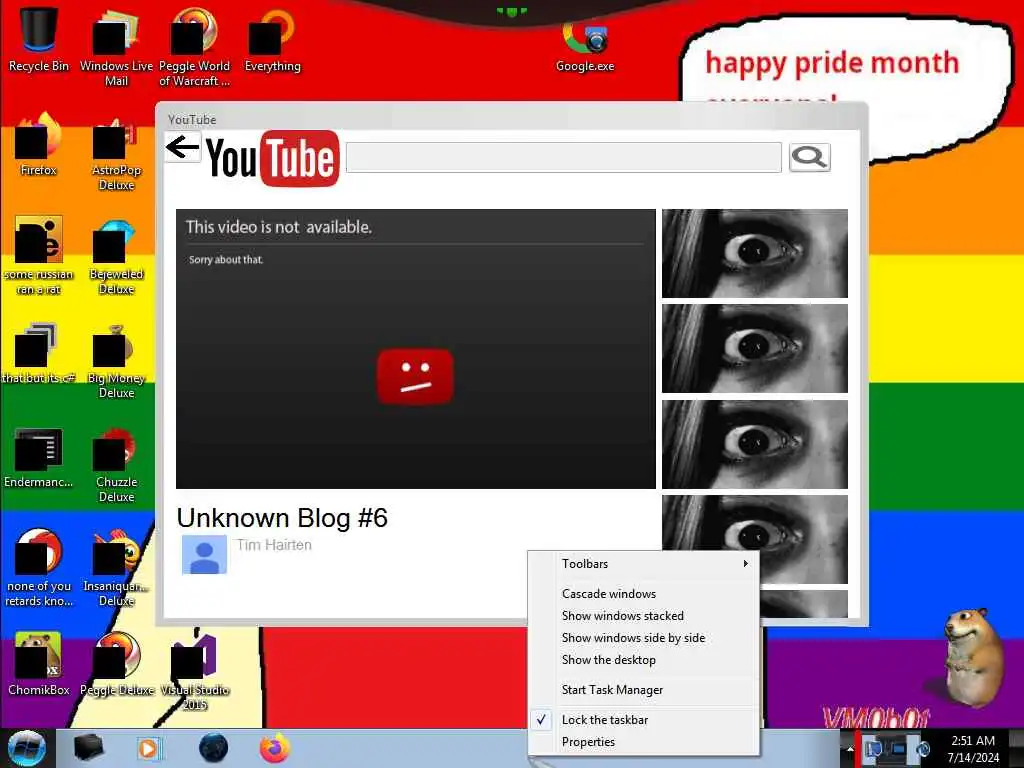The height and width of the screenshot is (768, 1024).
Task: Click the YouTube logo
Action: [x=273, y=158]
